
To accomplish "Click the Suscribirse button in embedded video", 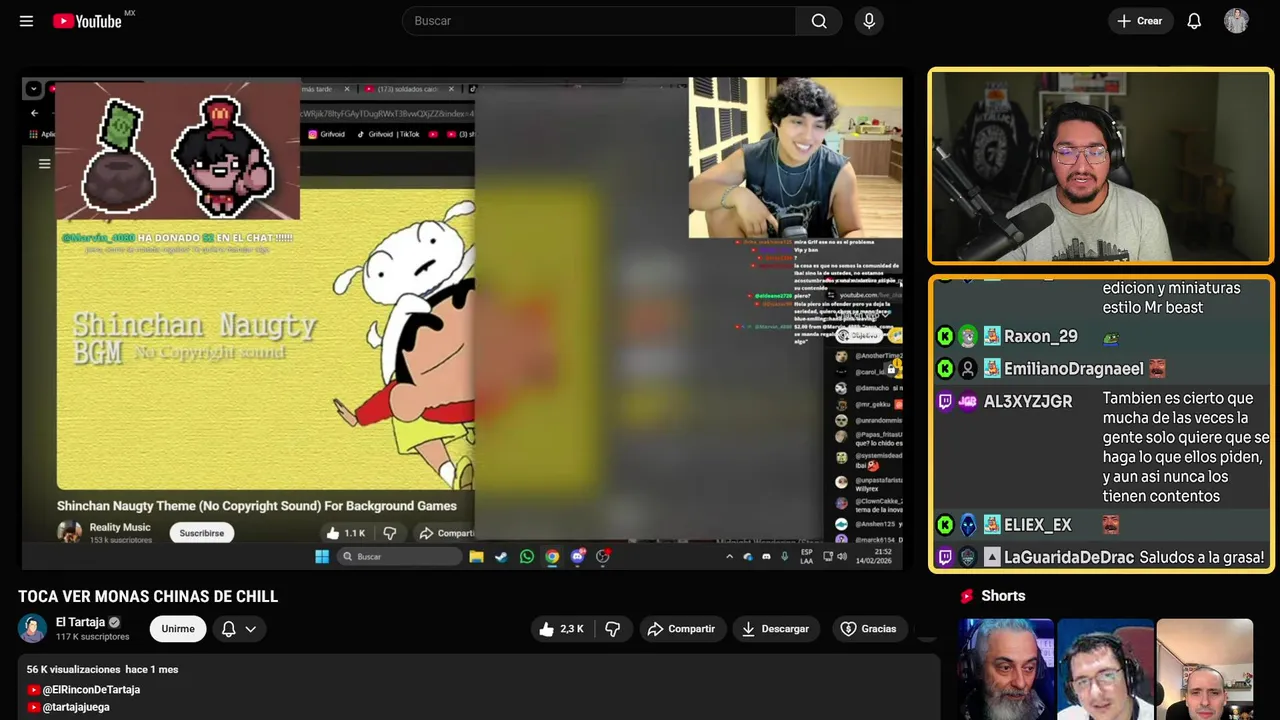I will click(201, 533).
